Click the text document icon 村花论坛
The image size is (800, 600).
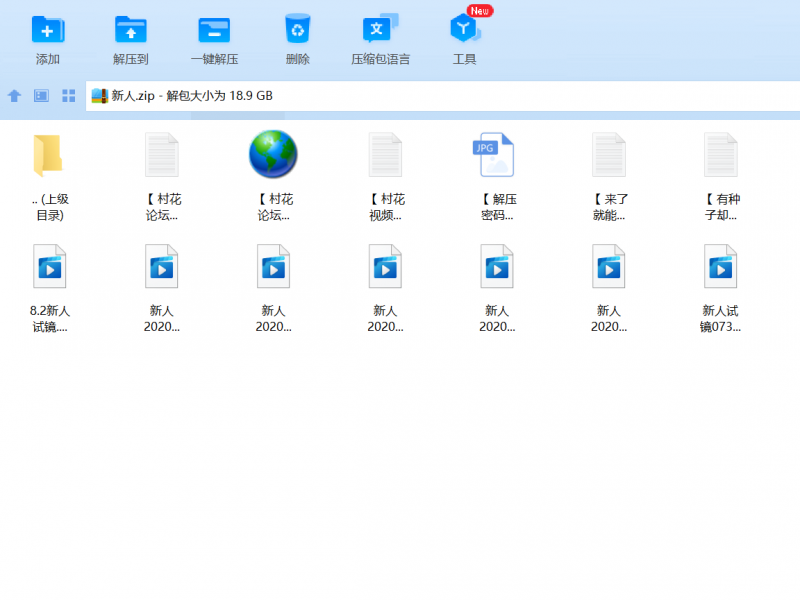pyautogui.click(x=161, y=156)
